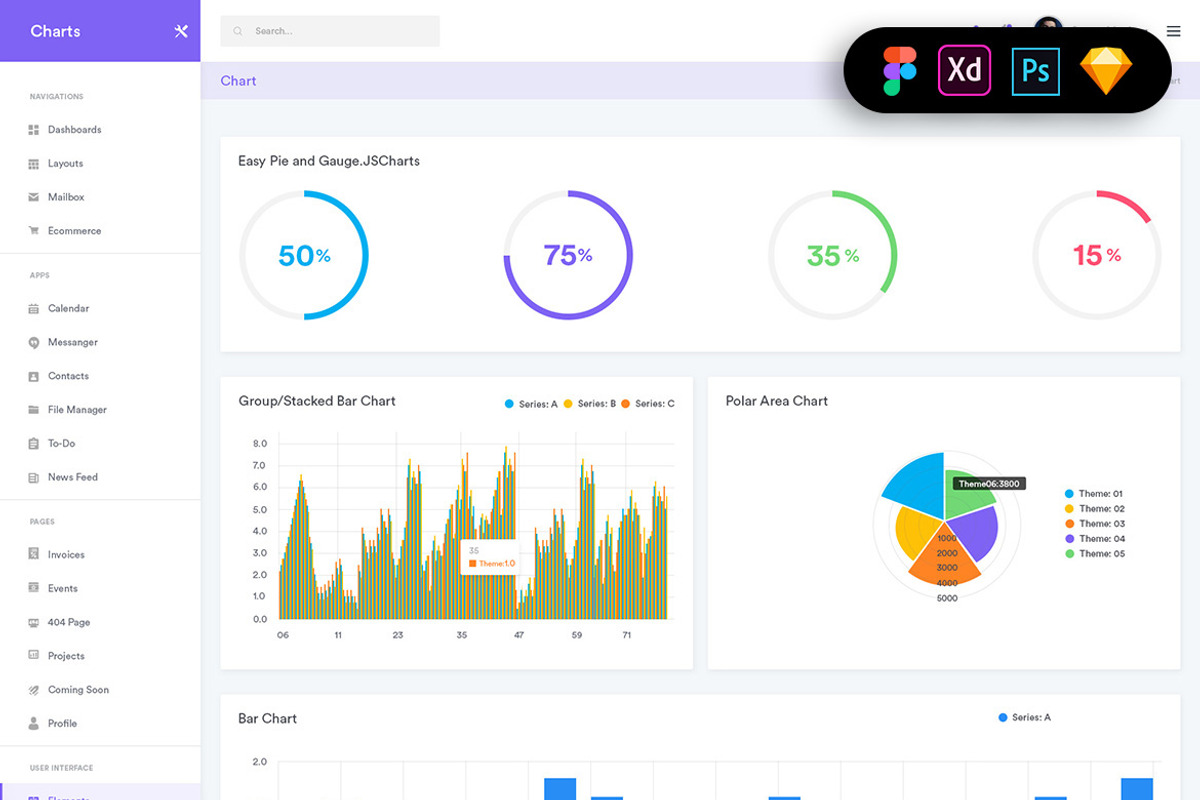The width and height of the screenshot is (1200, 800).
Task: Click the 75% gauge chart
Action: (x=567, y=255)
